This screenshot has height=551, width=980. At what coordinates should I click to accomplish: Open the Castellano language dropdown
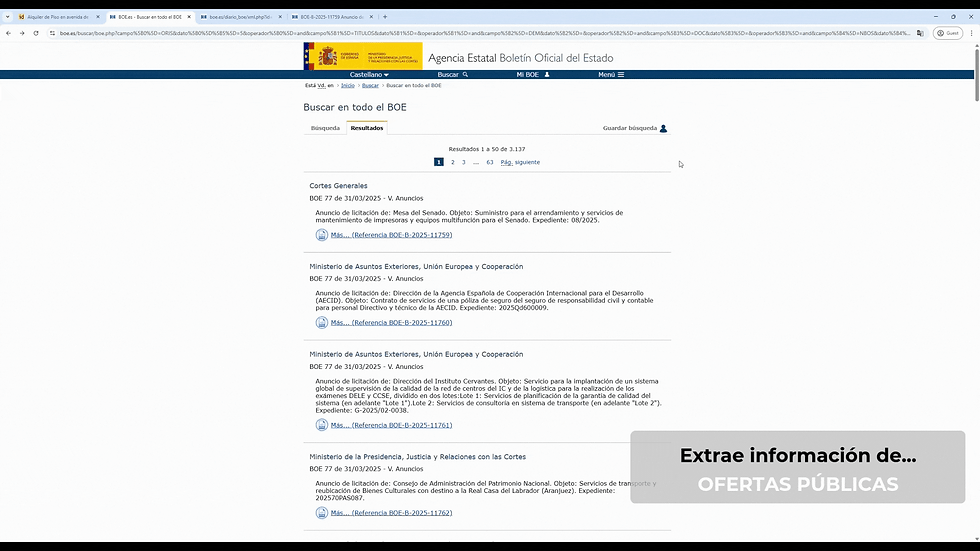point(369,74)
